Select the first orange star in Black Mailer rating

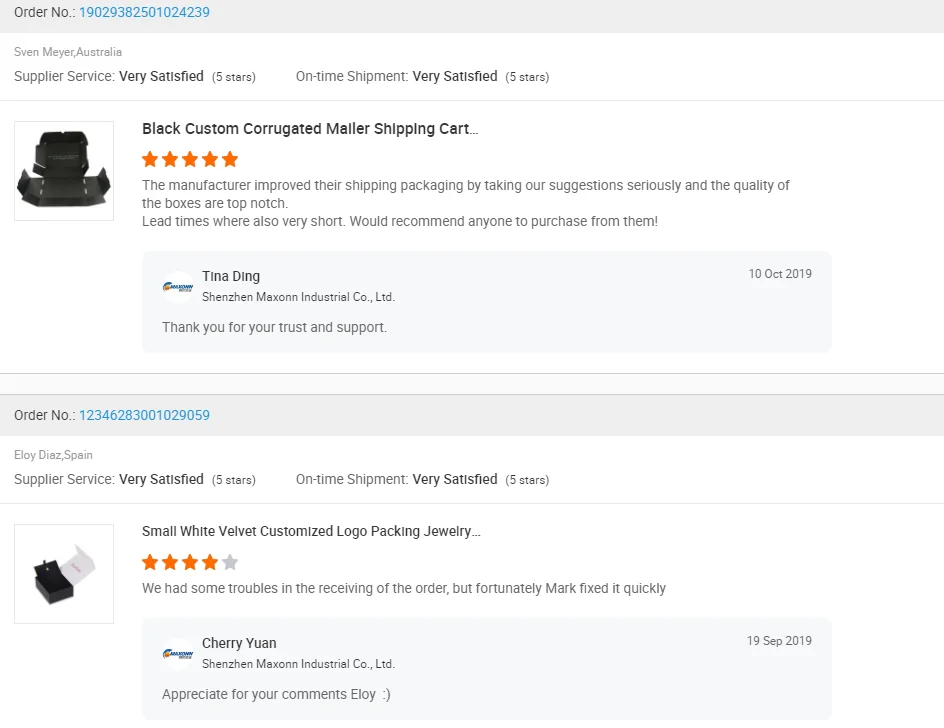pos(150,159)
